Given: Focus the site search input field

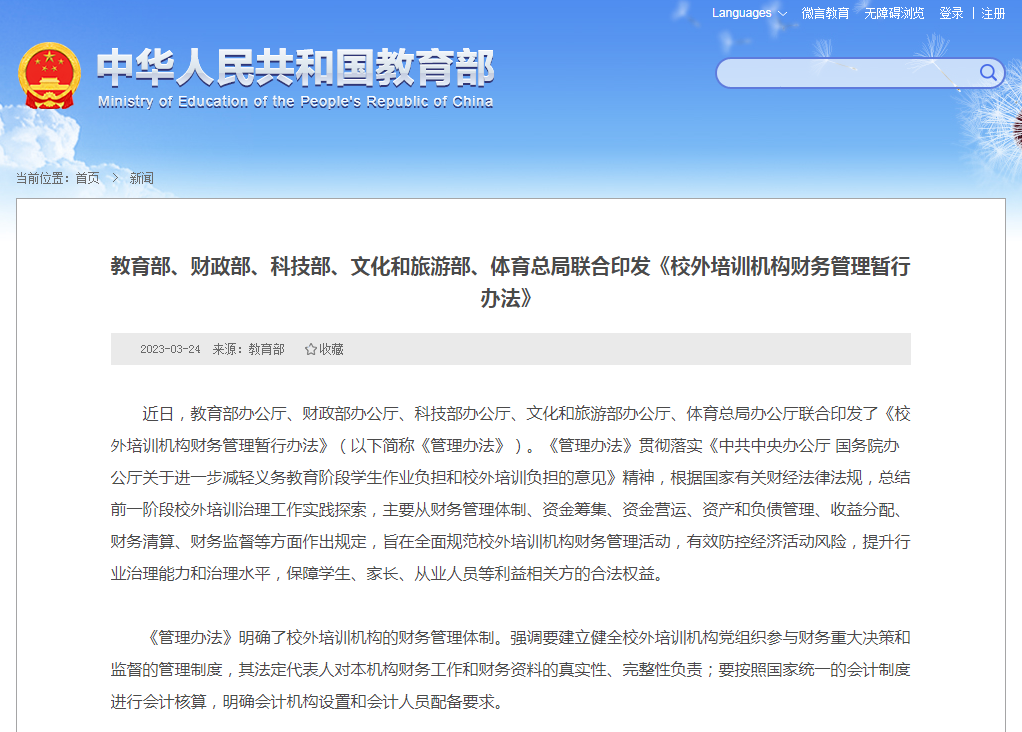Looking at the screenshot, I should coord(847,73).
